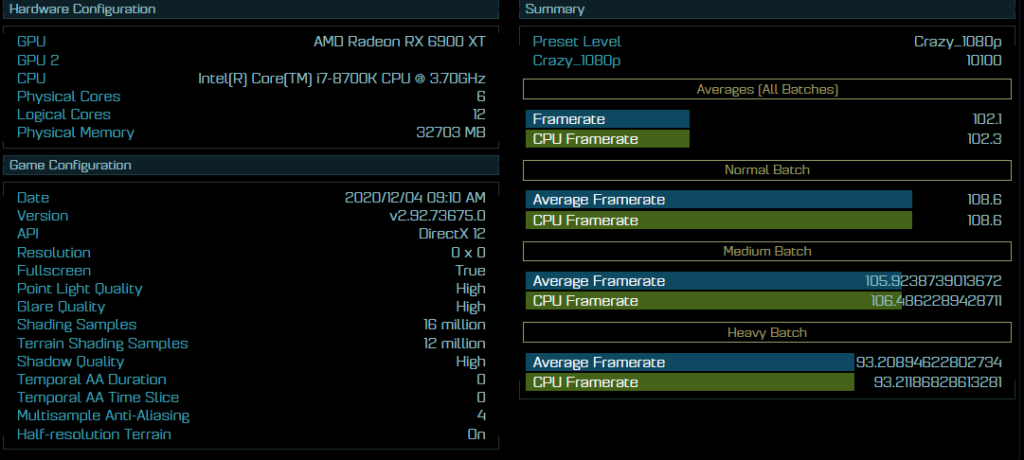Click the Heavy Batch Average Framerate bar
1024x460 pixels.
tap(690, 362)
